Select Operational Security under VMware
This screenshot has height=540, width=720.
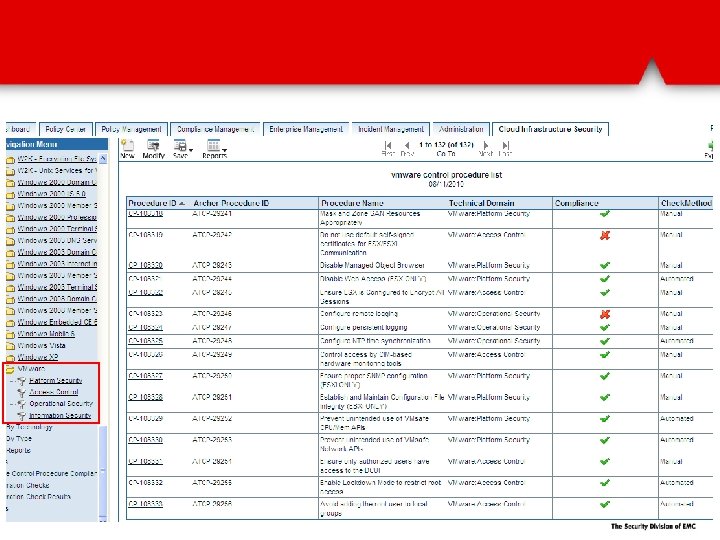click(61, 404)
